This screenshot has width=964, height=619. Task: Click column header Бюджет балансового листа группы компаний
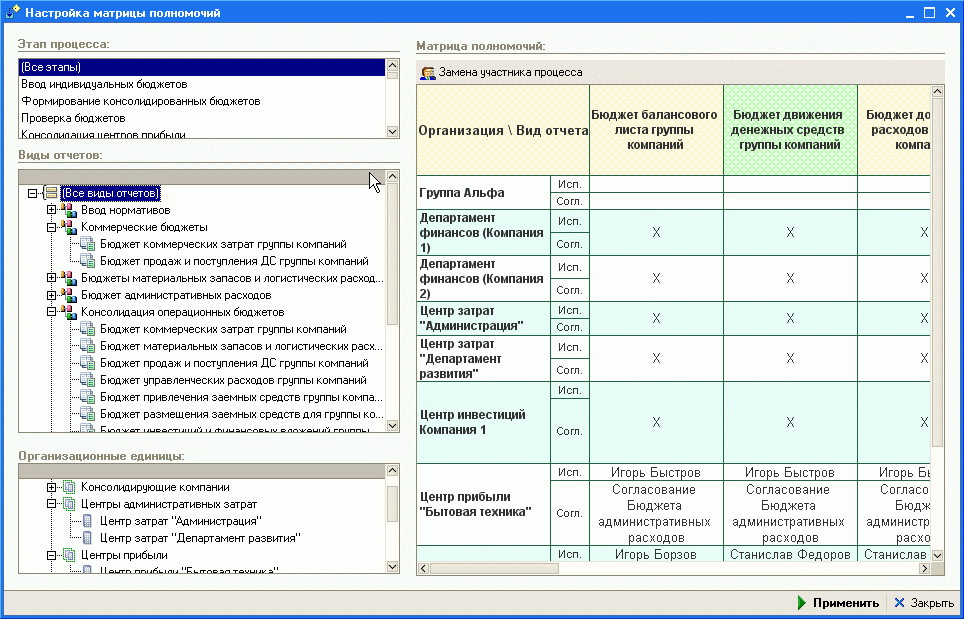pos(656,130)
